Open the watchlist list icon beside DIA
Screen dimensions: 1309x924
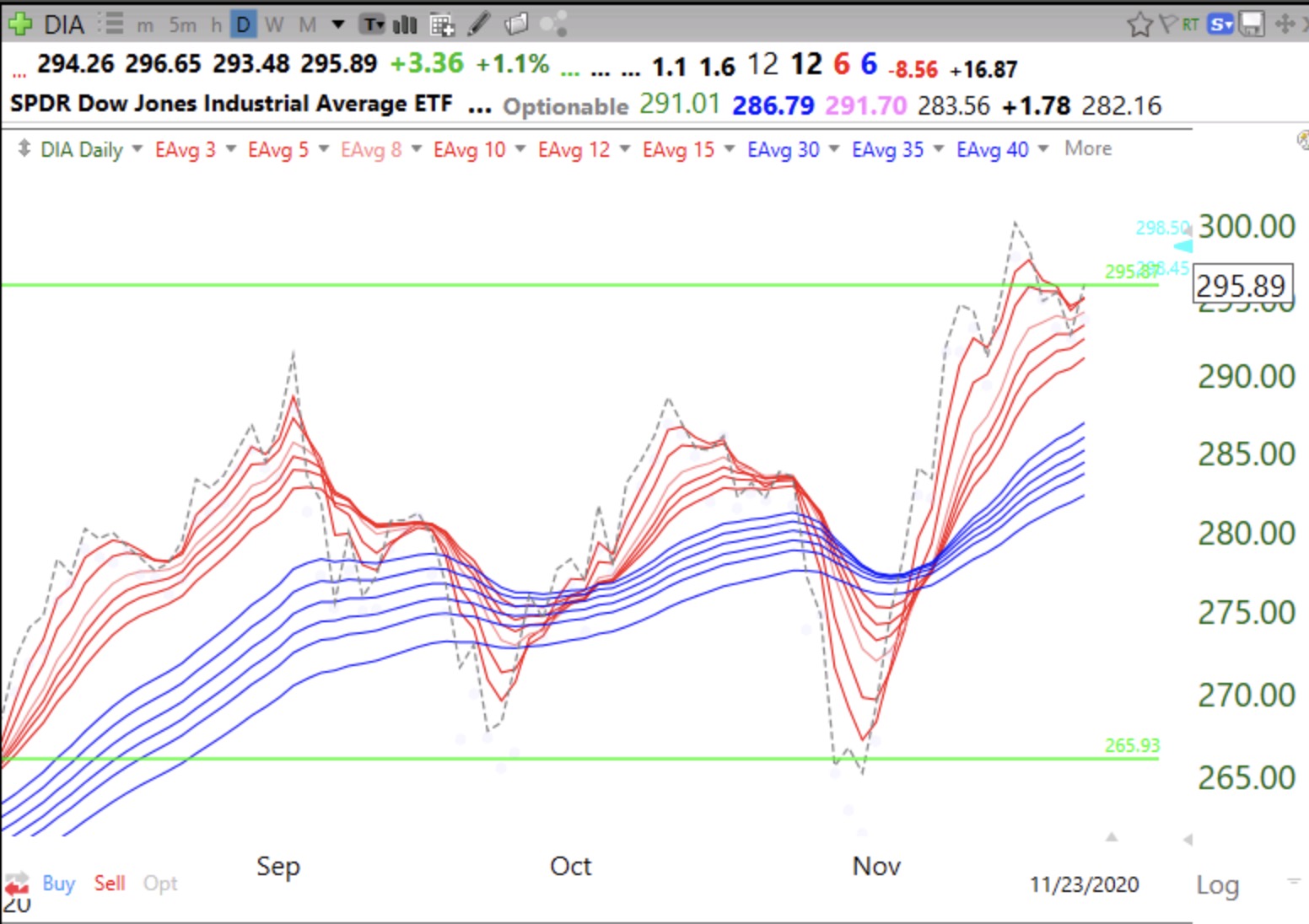point(110,24)
